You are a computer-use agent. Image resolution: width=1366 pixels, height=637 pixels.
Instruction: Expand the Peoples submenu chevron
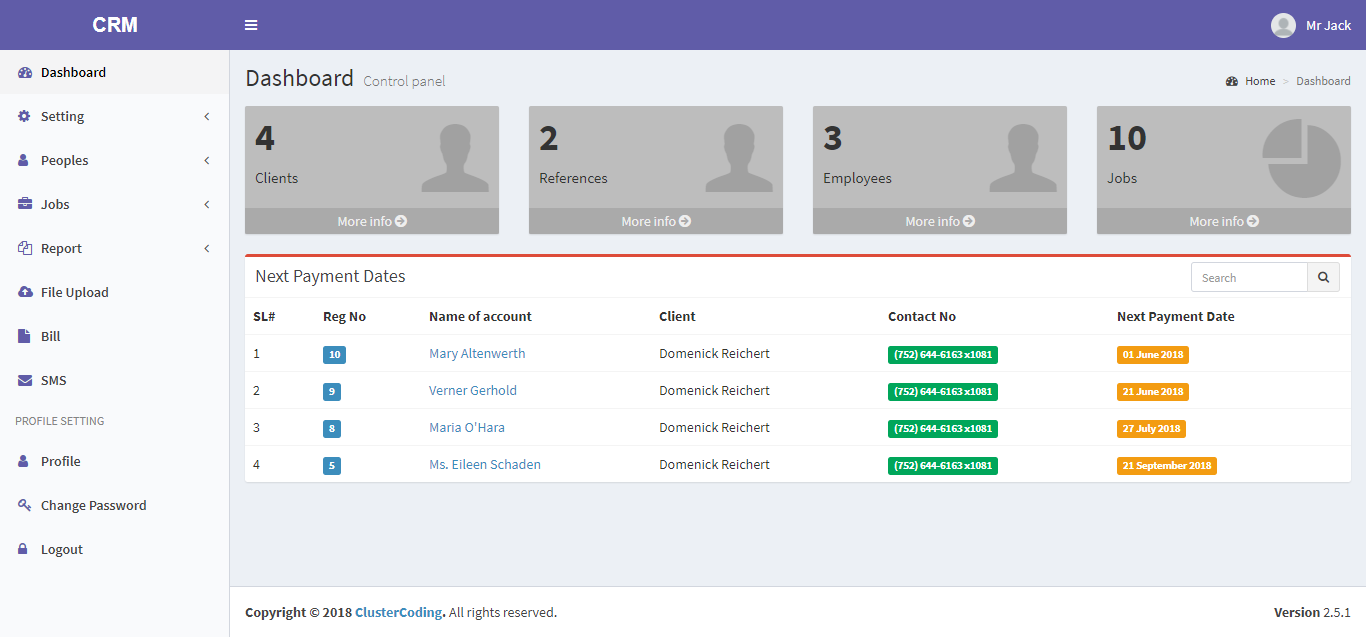click(207, 160)
